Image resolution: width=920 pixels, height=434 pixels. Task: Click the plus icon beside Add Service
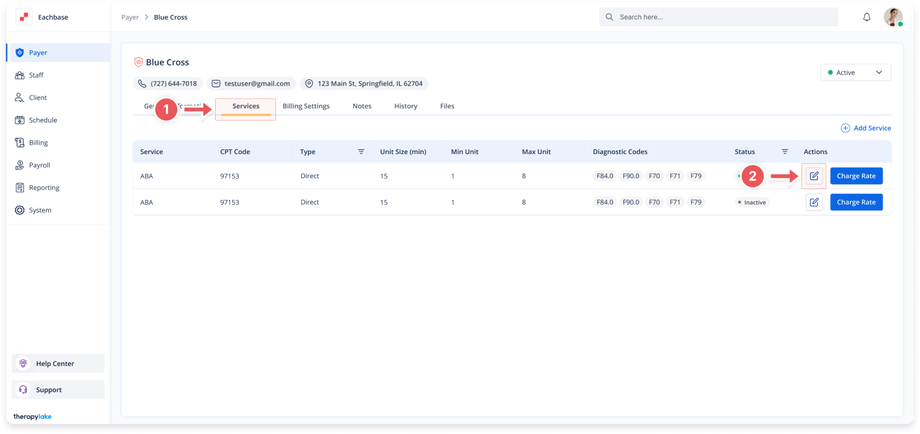[845, 128]
